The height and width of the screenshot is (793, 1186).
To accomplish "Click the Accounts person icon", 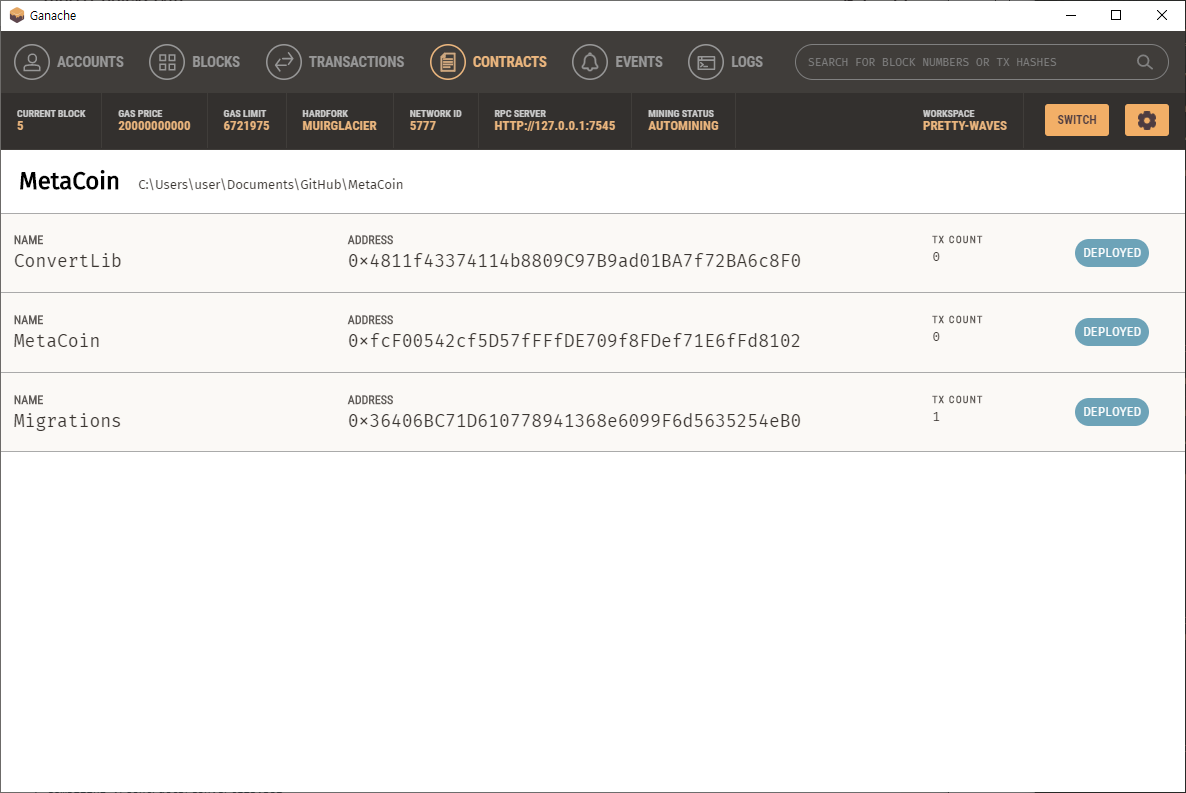I will (32, 62).
